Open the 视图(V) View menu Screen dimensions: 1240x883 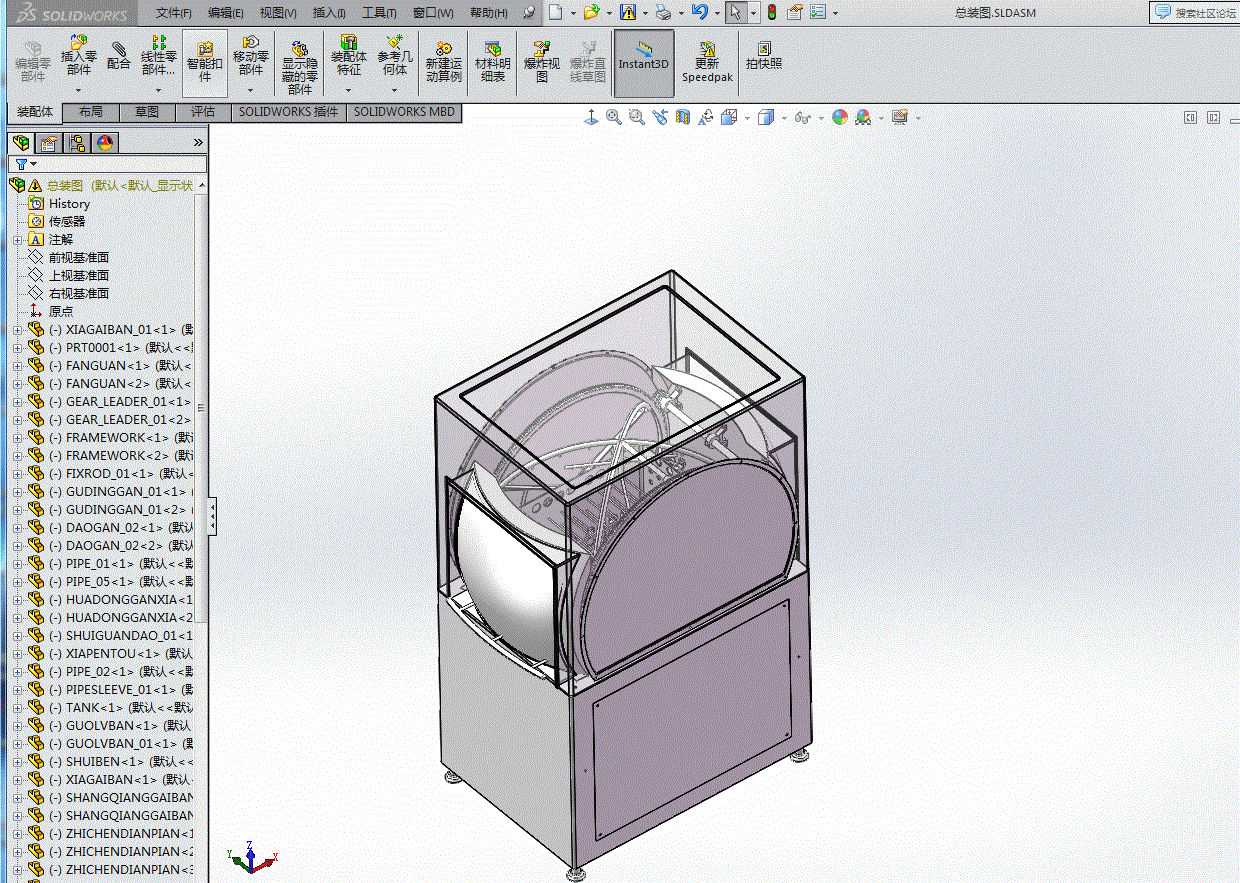pos(278,13)
